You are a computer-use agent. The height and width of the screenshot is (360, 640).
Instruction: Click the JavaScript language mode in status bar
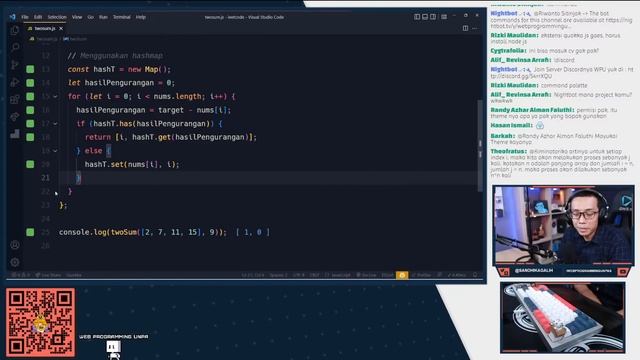pyautogui.click(x=338, y=275)
